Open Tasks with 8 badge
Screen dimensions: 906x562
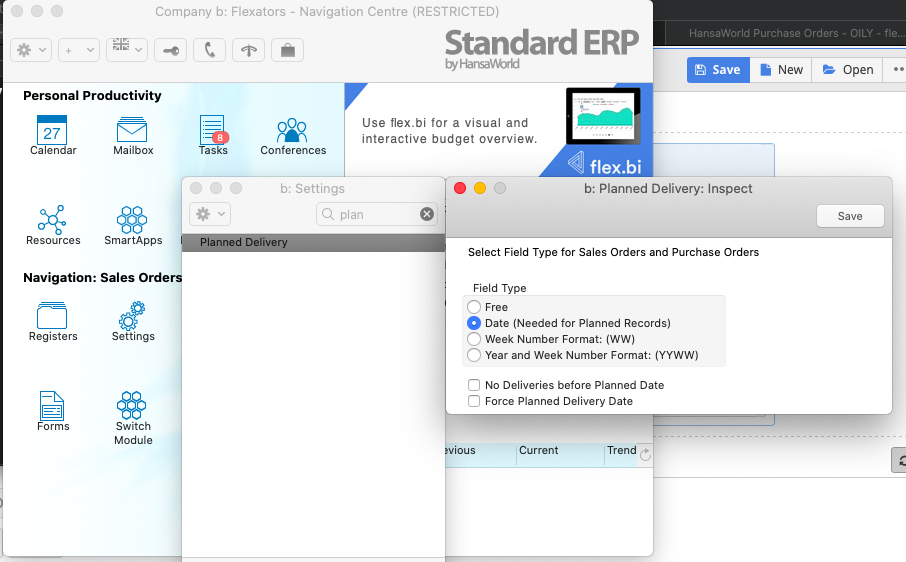coord(212,131)
